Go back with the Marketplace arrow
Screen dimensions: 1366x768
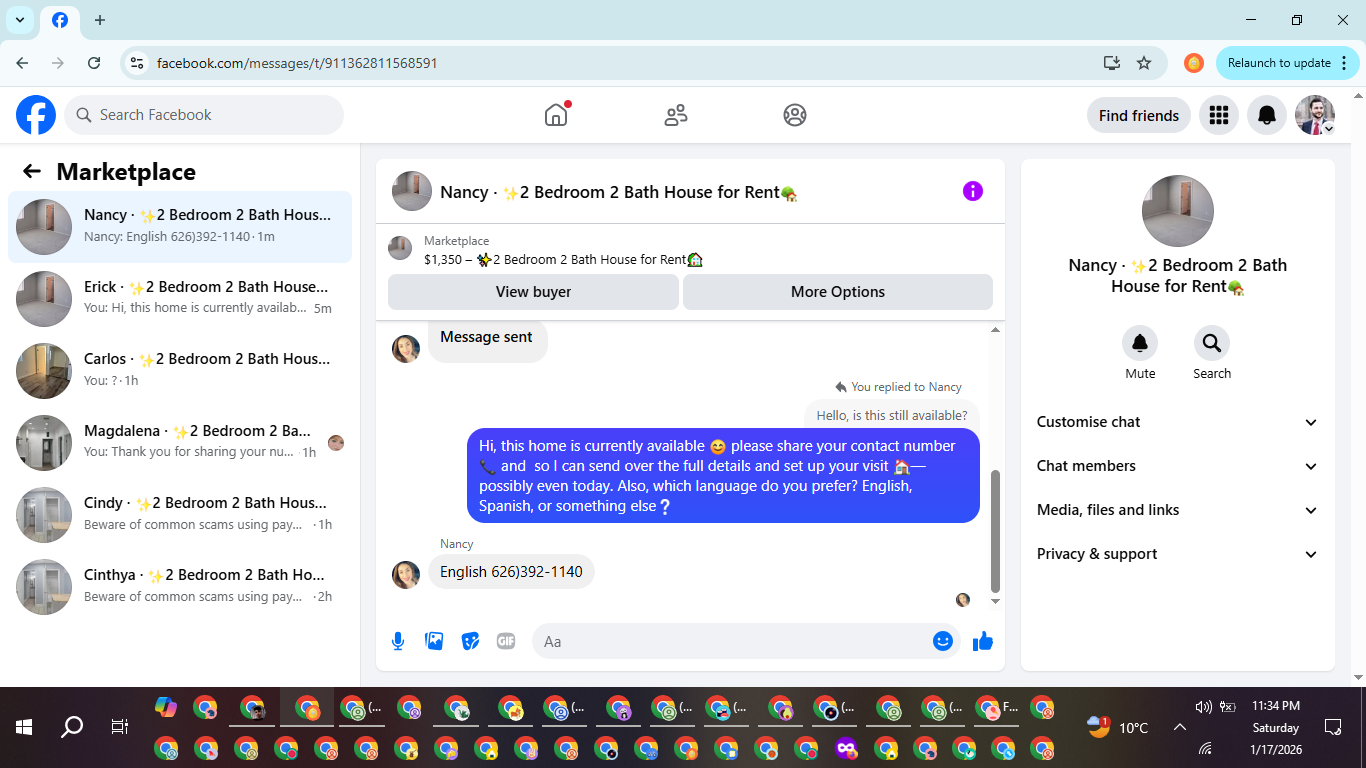(x=32, y=171)
